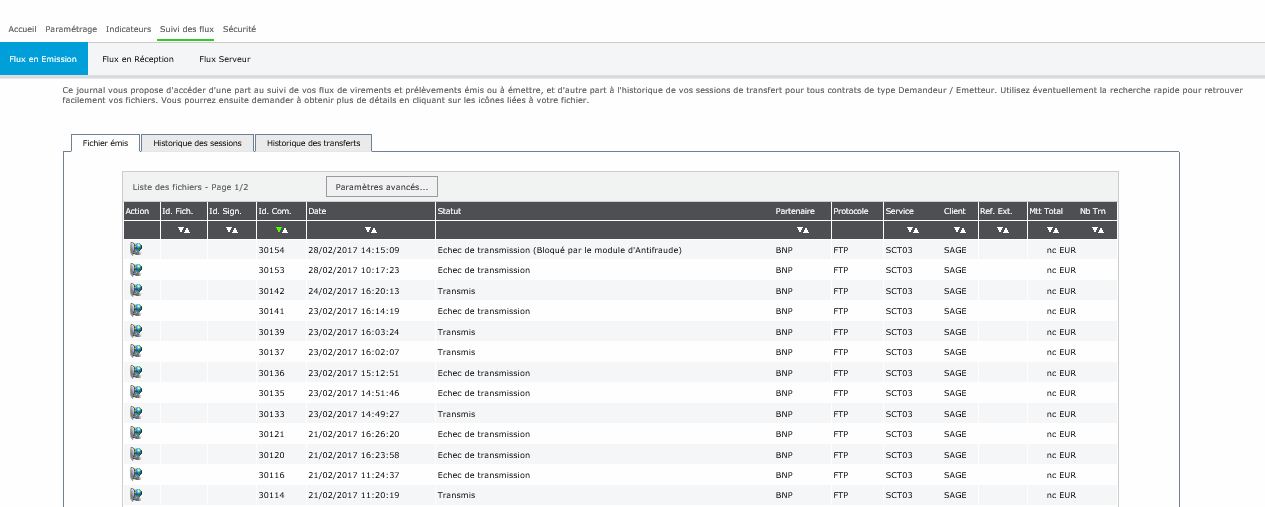Image resolution: width=1265 pixels, height=507 pixels.
Task: Select the Flux Serveur section
Action: pyautogui.click(x=225, y=59)
